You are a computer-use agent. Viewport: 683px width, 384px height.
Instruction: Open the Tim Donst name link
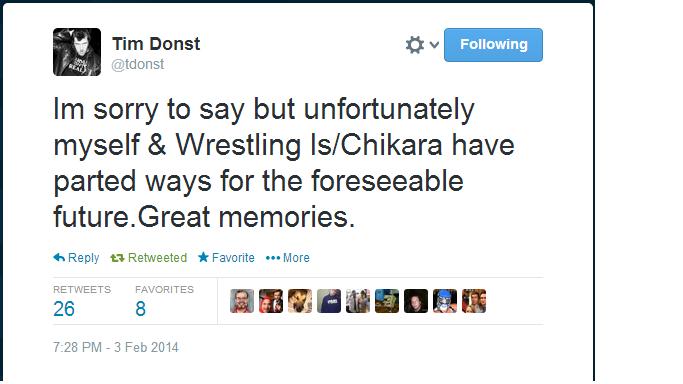156,44
